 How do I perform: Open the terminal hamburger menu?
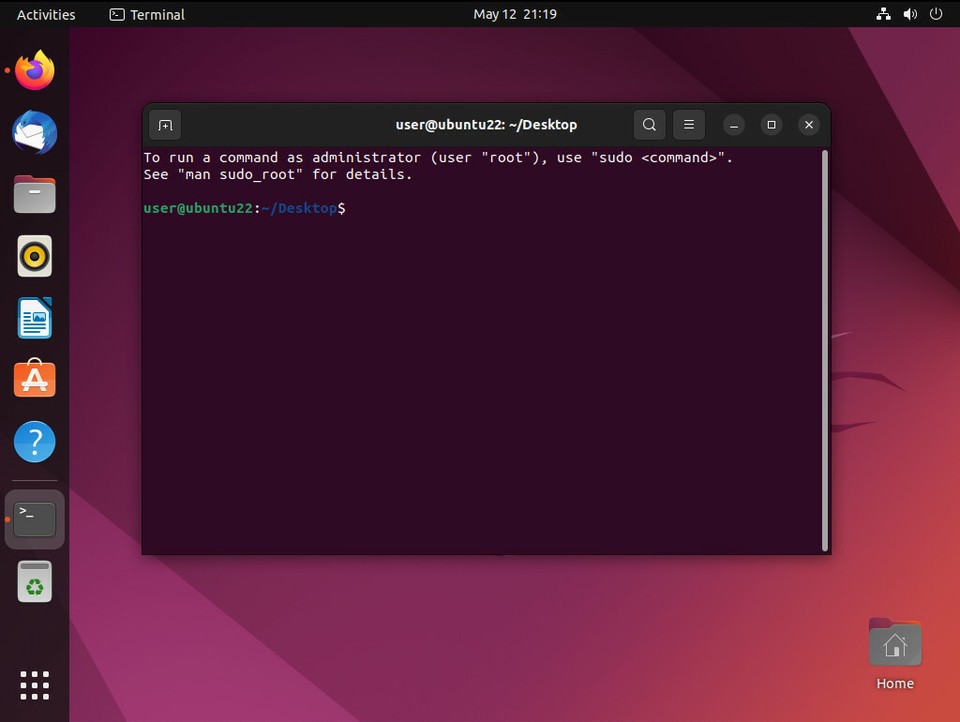[689, 124]
